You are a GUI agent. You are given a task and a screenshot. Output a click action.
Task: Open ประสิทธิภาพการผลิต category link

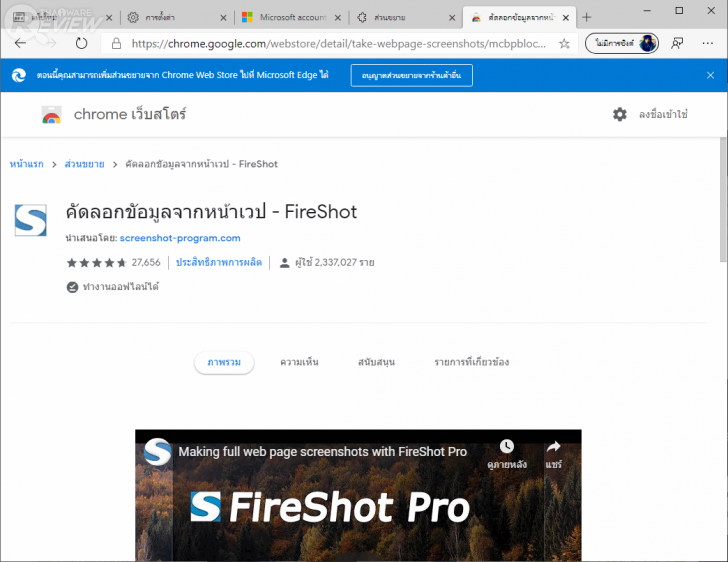219,262
